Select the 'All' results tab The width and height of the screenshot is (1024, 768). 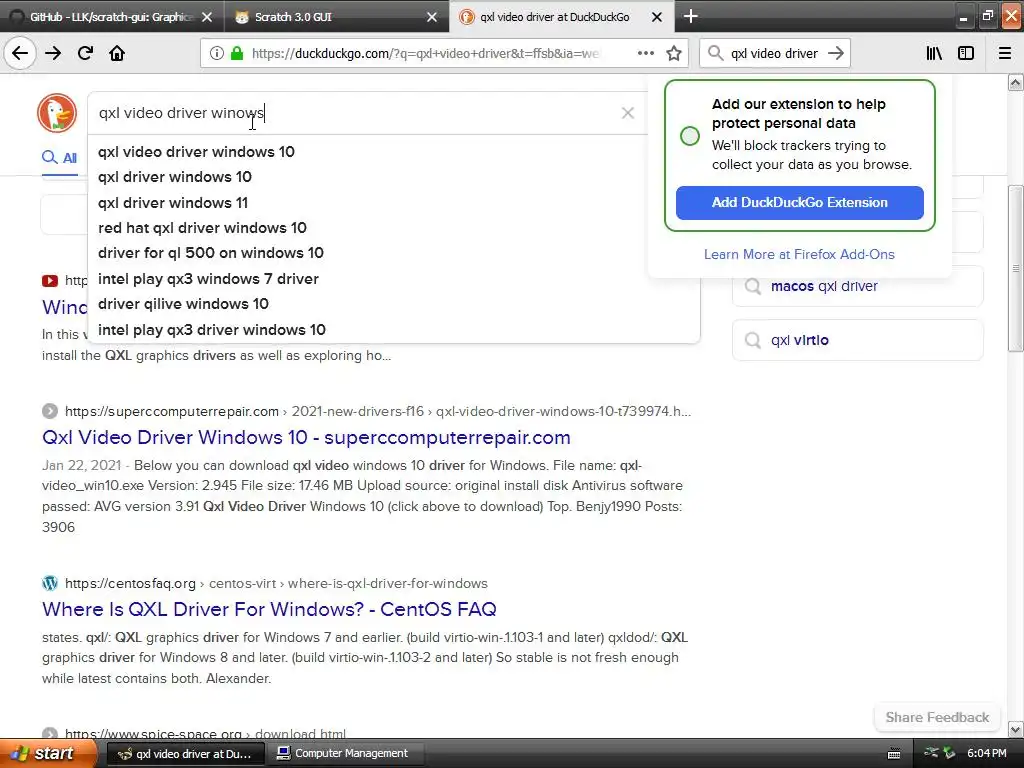pos(60,158)
